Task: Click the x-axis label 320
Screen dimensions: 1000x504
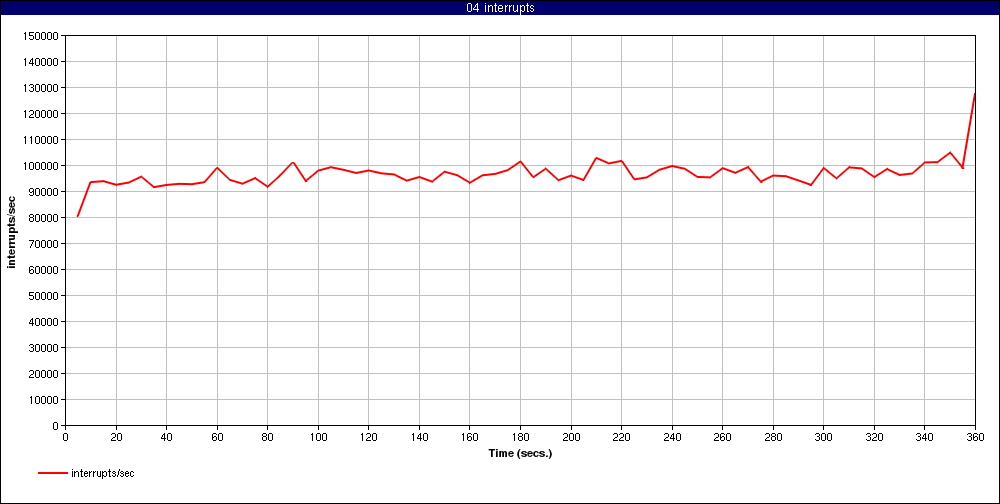Action: point(874,437)
